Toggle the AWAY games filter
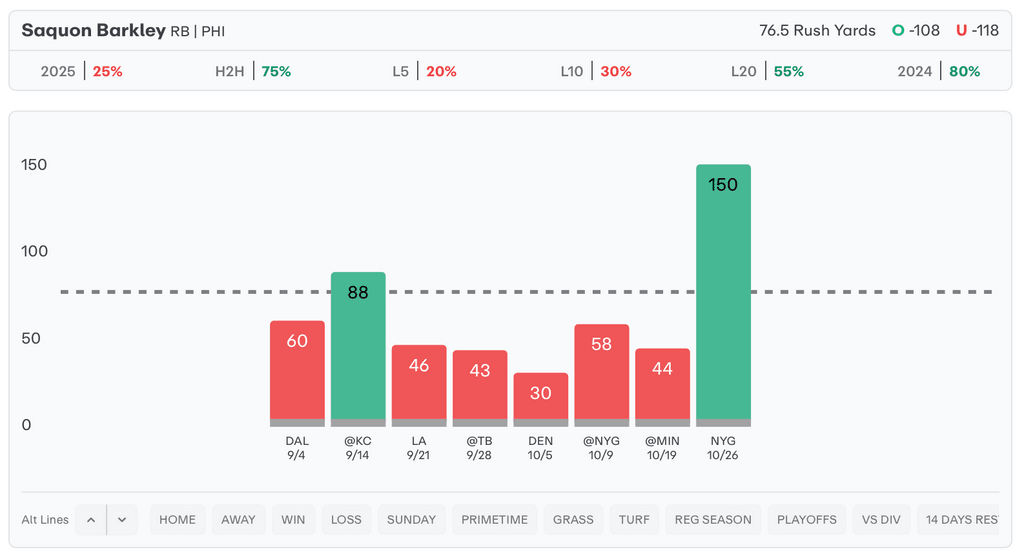Viewport: 1024px width, 558px height. (x=238, y=520)
